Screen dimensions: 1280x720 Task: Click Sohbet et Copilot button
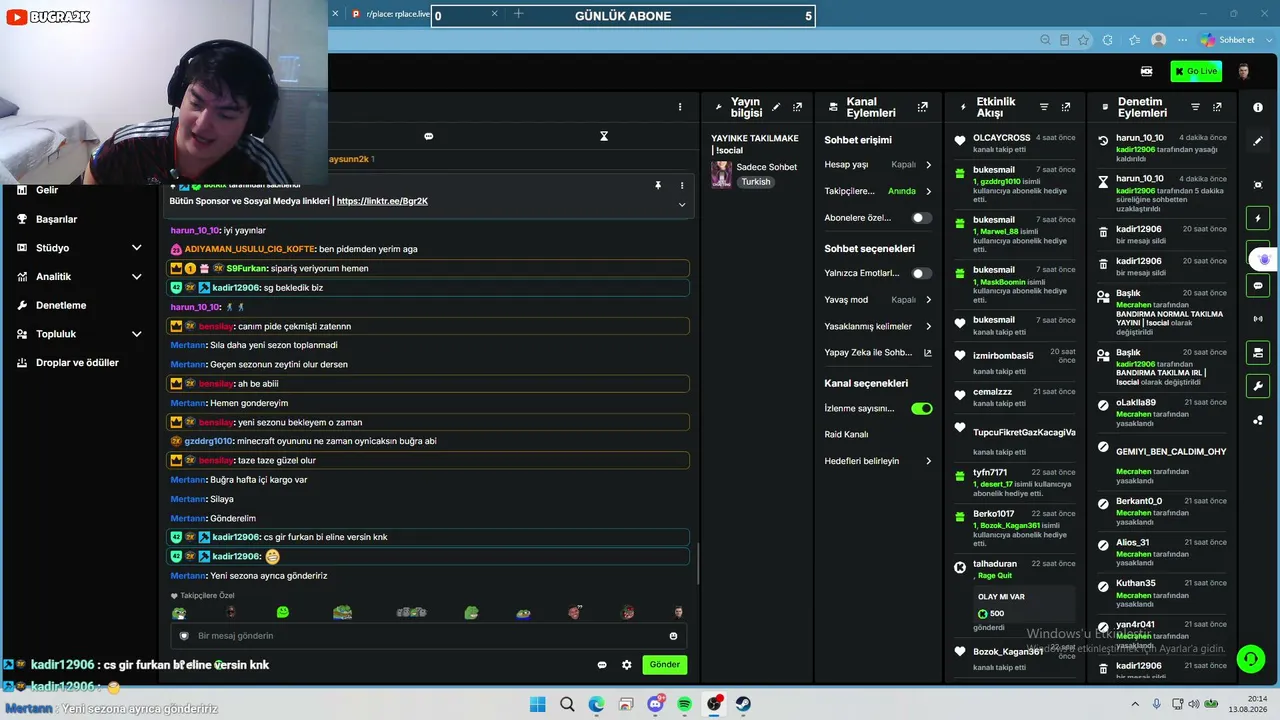pos(1228,40)
